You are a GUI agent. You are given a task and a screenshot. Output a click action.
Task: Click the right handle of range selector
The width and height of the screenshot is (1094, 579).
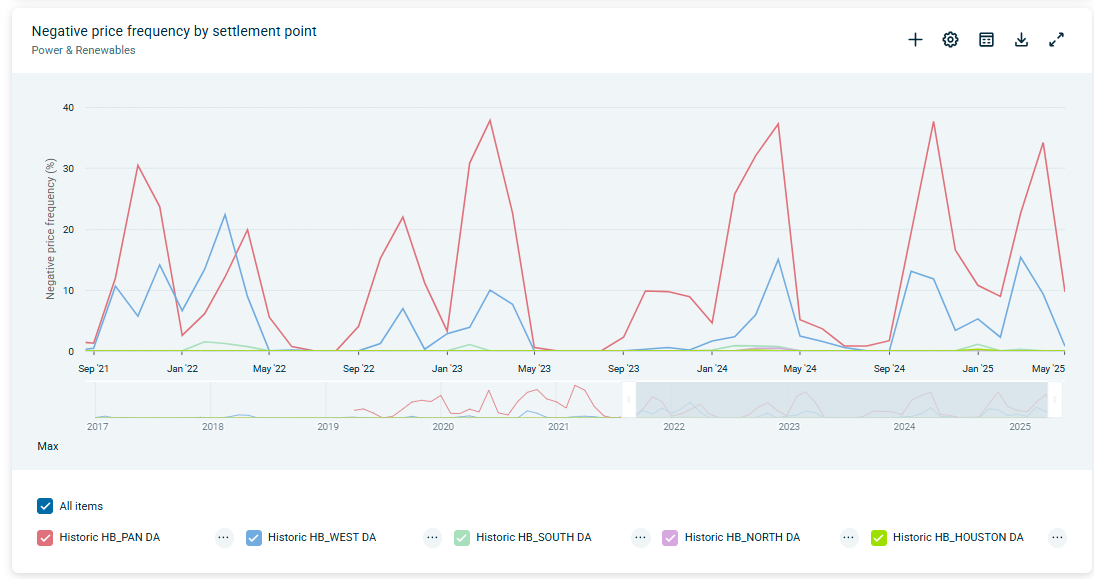pyautogui.click(x=1055, y=400)
